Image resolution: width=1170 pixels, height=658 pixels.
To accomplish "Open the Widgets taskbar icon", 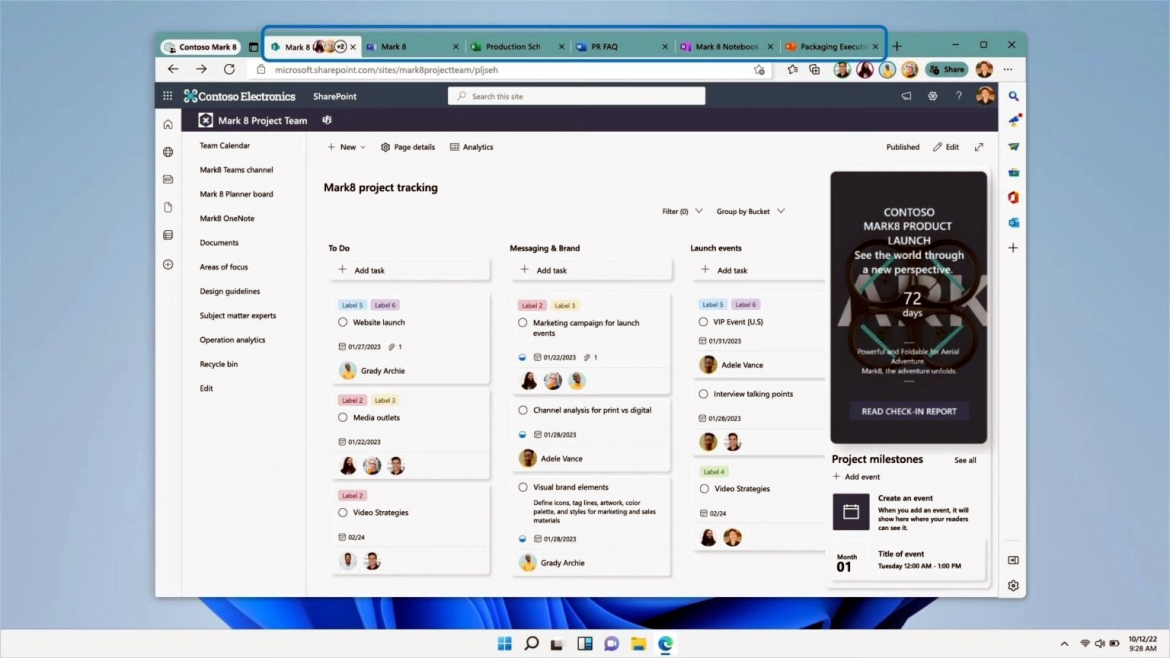I will [x=584, y=644].
